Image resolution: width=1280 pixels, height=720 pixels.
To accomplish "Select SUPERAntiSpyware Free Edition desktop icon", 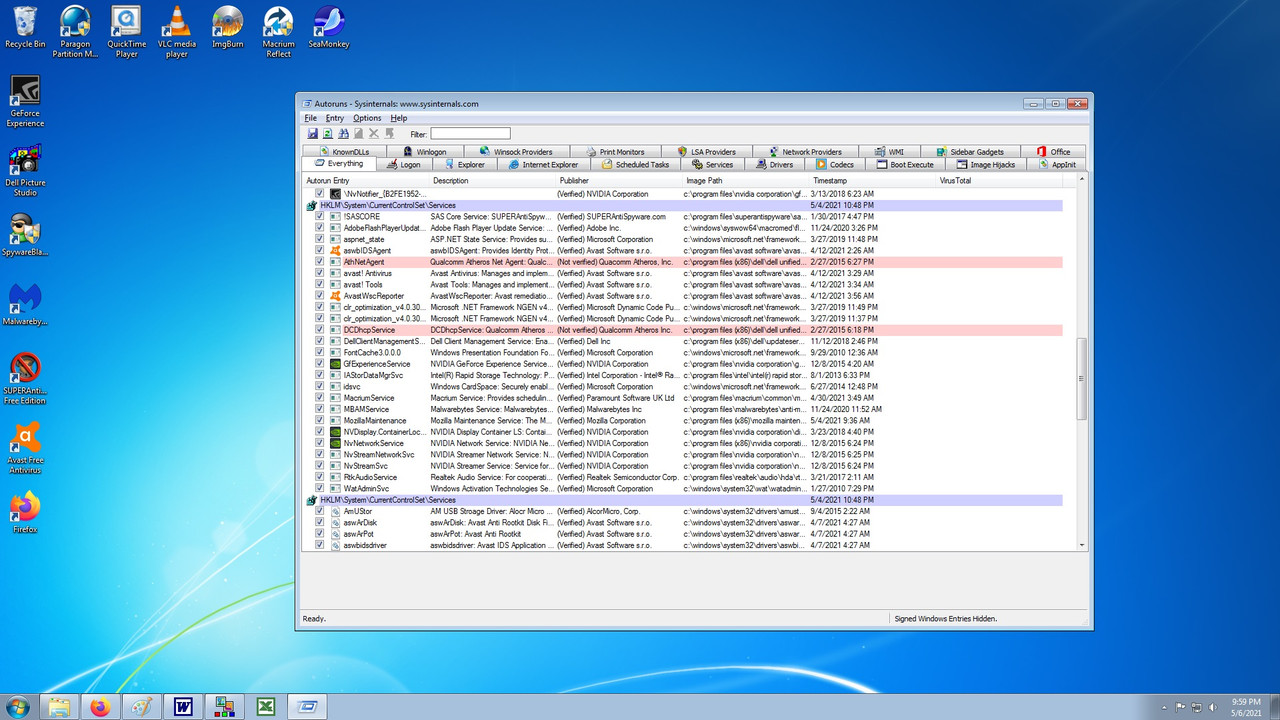I will pyautogui.click(x=25, y=379).
